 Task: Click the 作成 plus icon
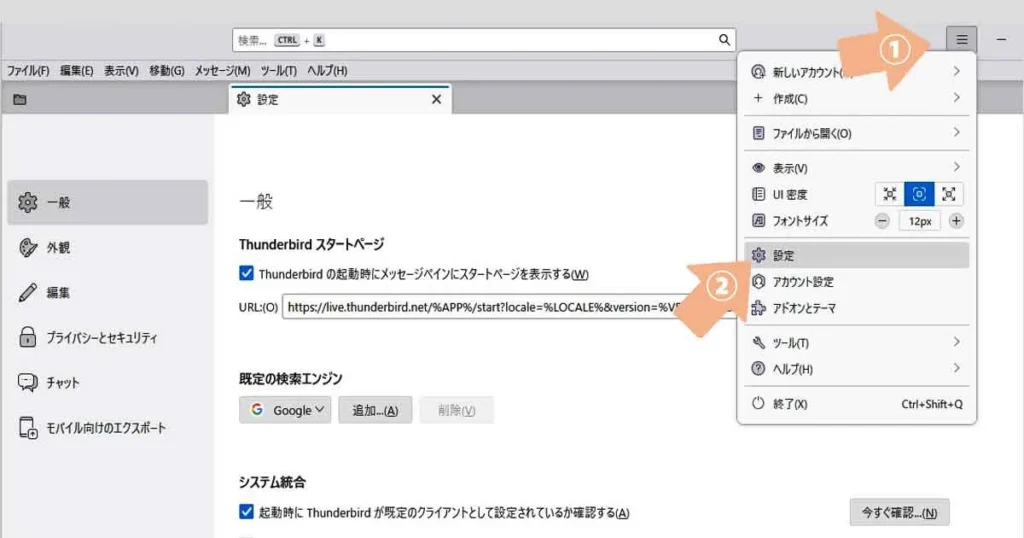758,98
